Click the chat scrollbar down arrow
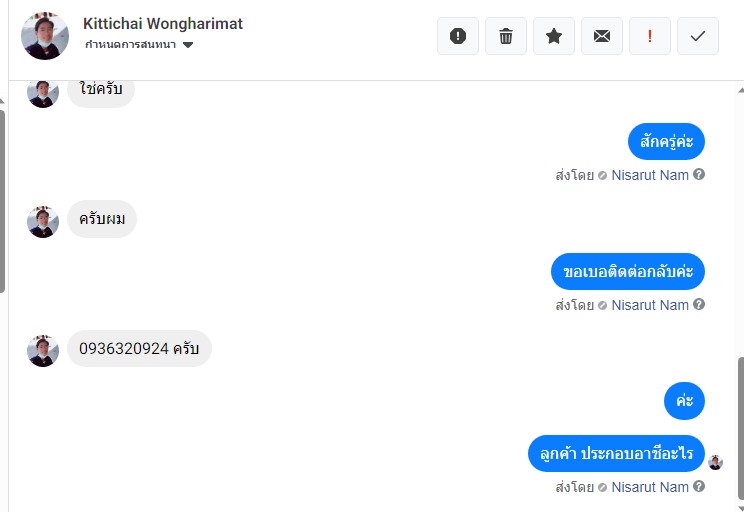 click(741, 508)
